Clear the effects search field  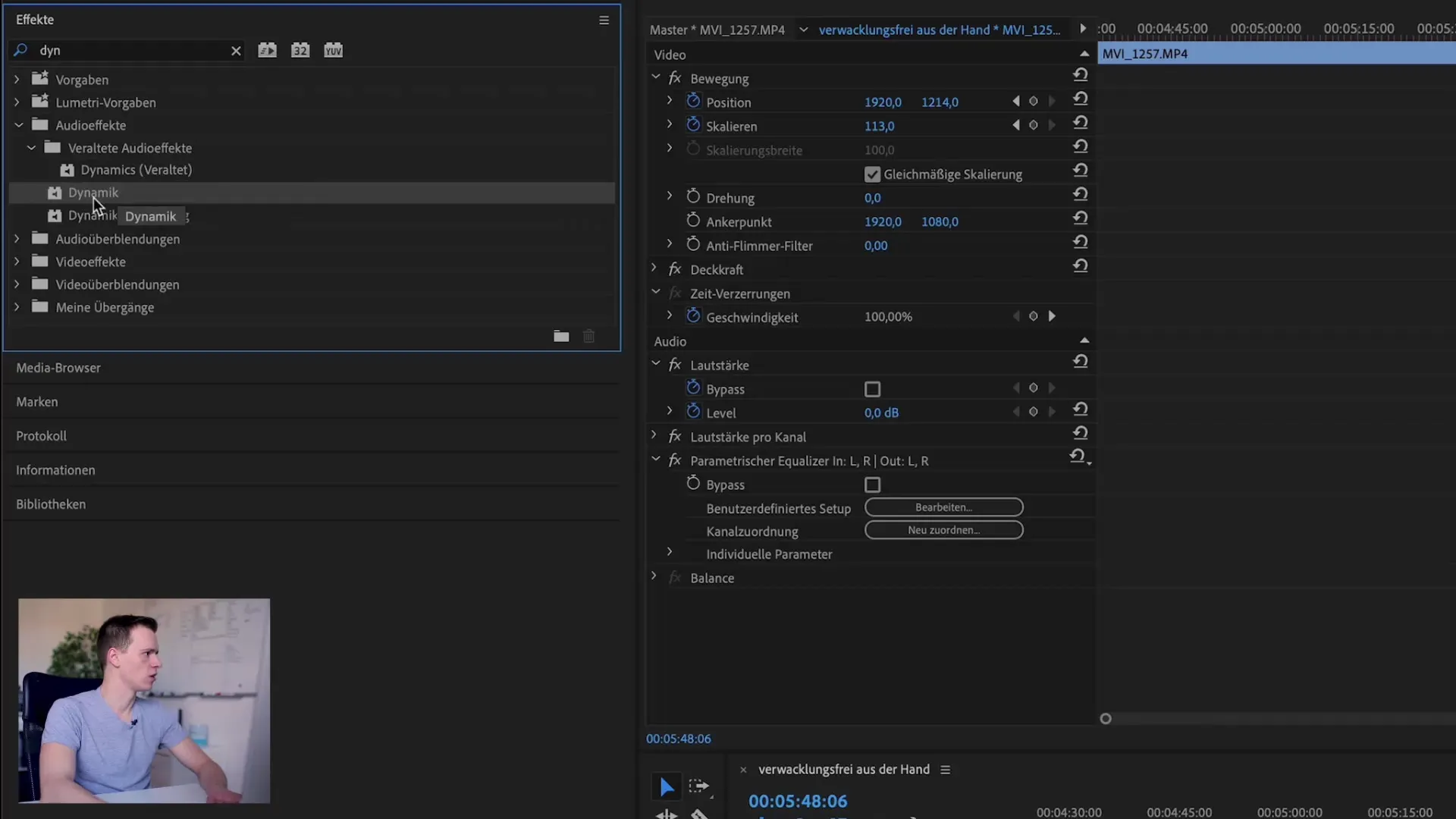236,51
